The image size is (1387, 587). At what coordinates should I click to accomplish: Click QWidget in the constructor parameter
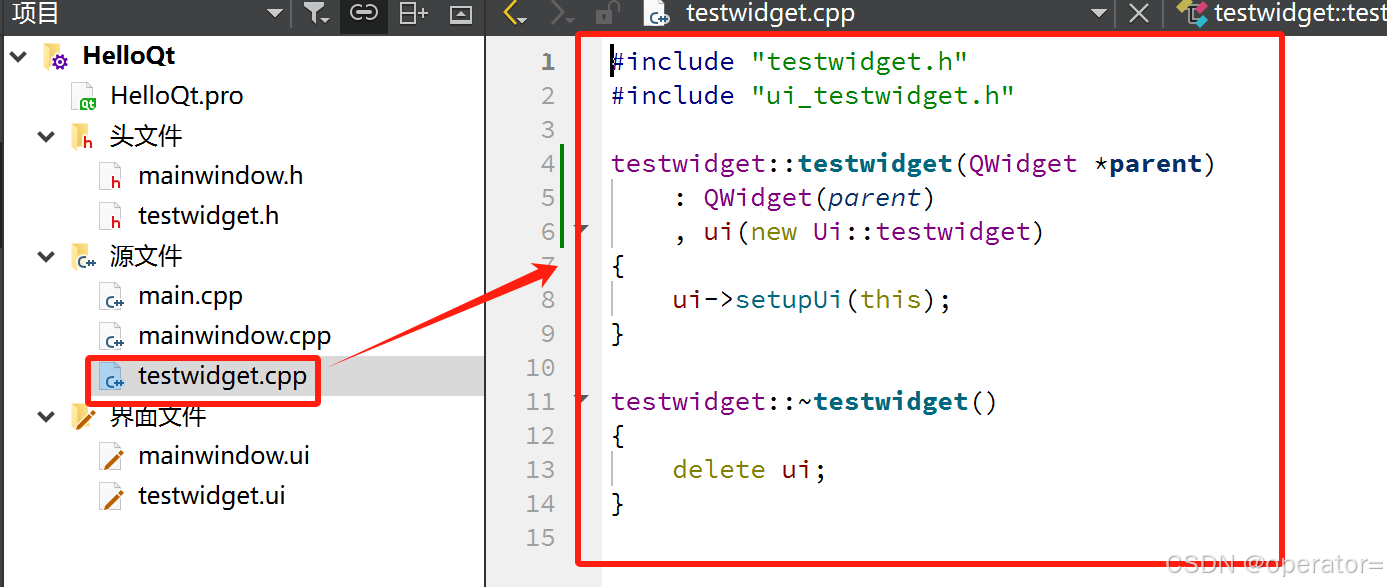(x=1023, y=164)
